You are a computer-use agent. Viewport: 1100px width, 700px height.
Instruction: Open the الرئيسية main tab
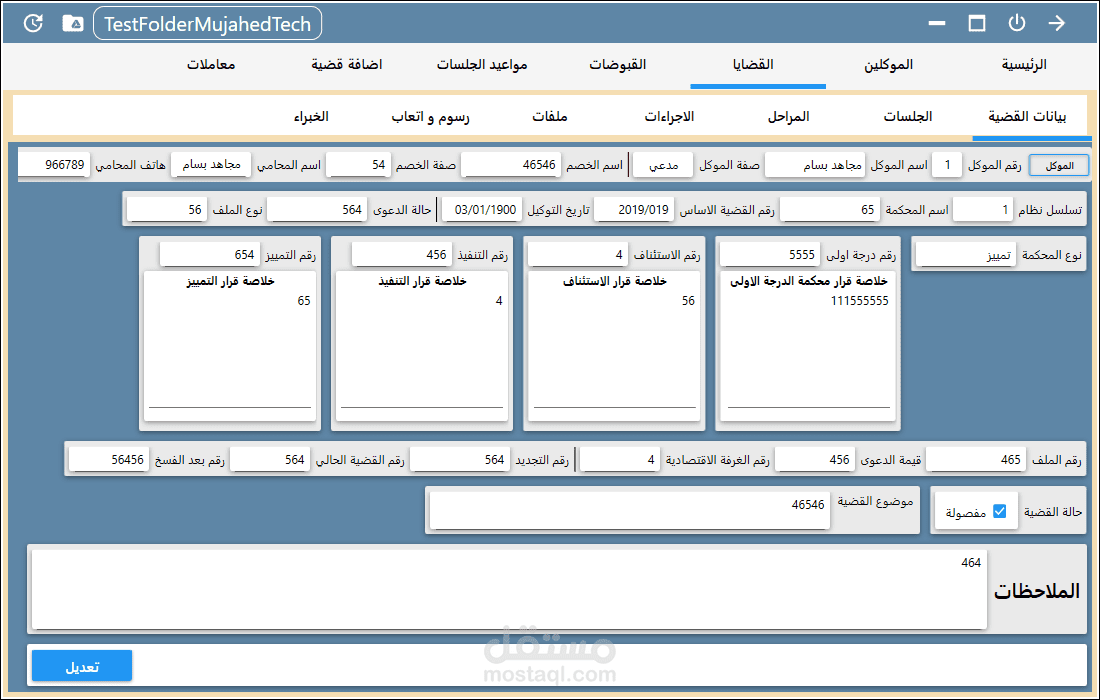[1024, 65]
